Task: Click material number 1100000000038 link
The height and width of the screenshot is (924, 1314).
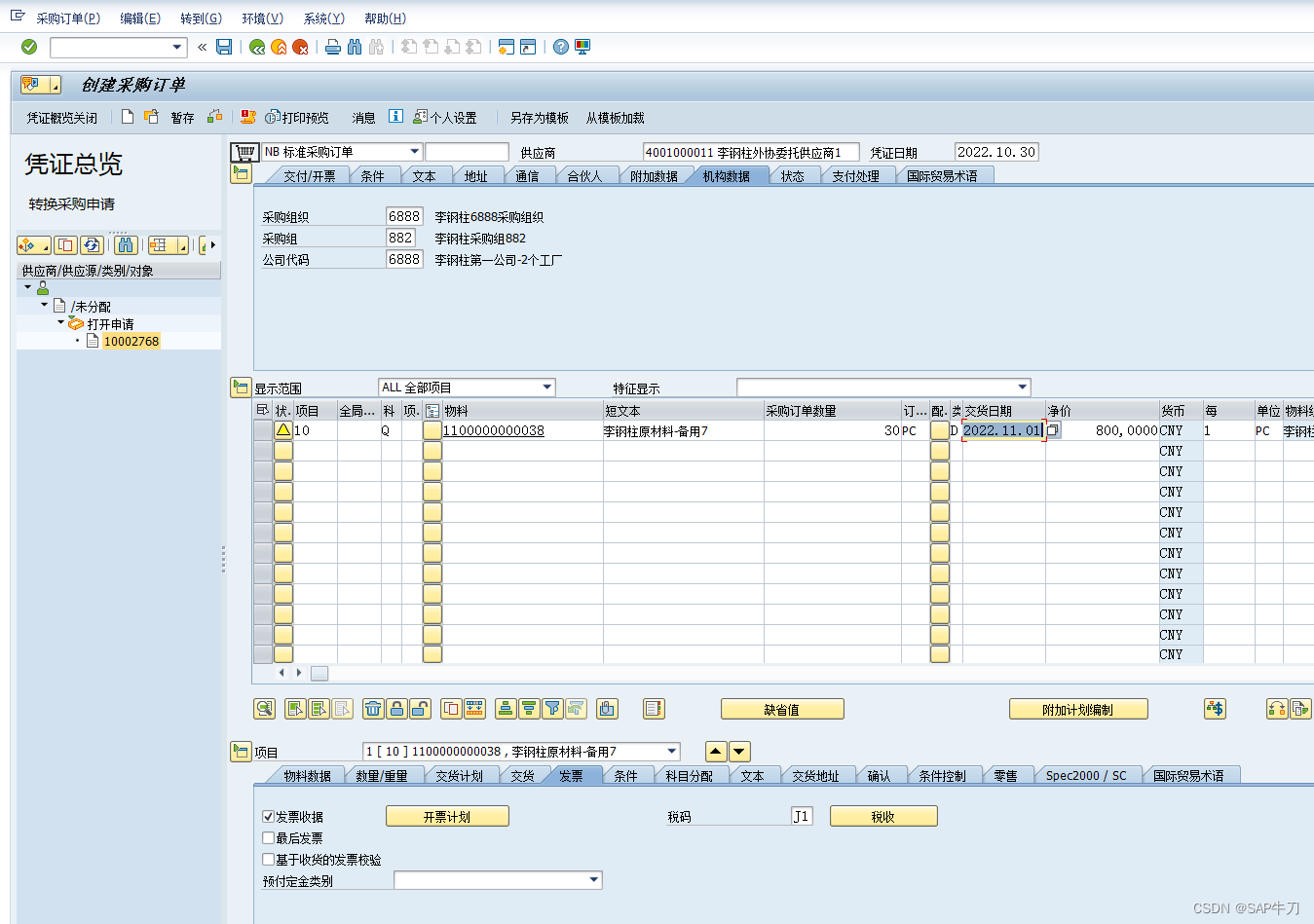Action: point(494,430)
